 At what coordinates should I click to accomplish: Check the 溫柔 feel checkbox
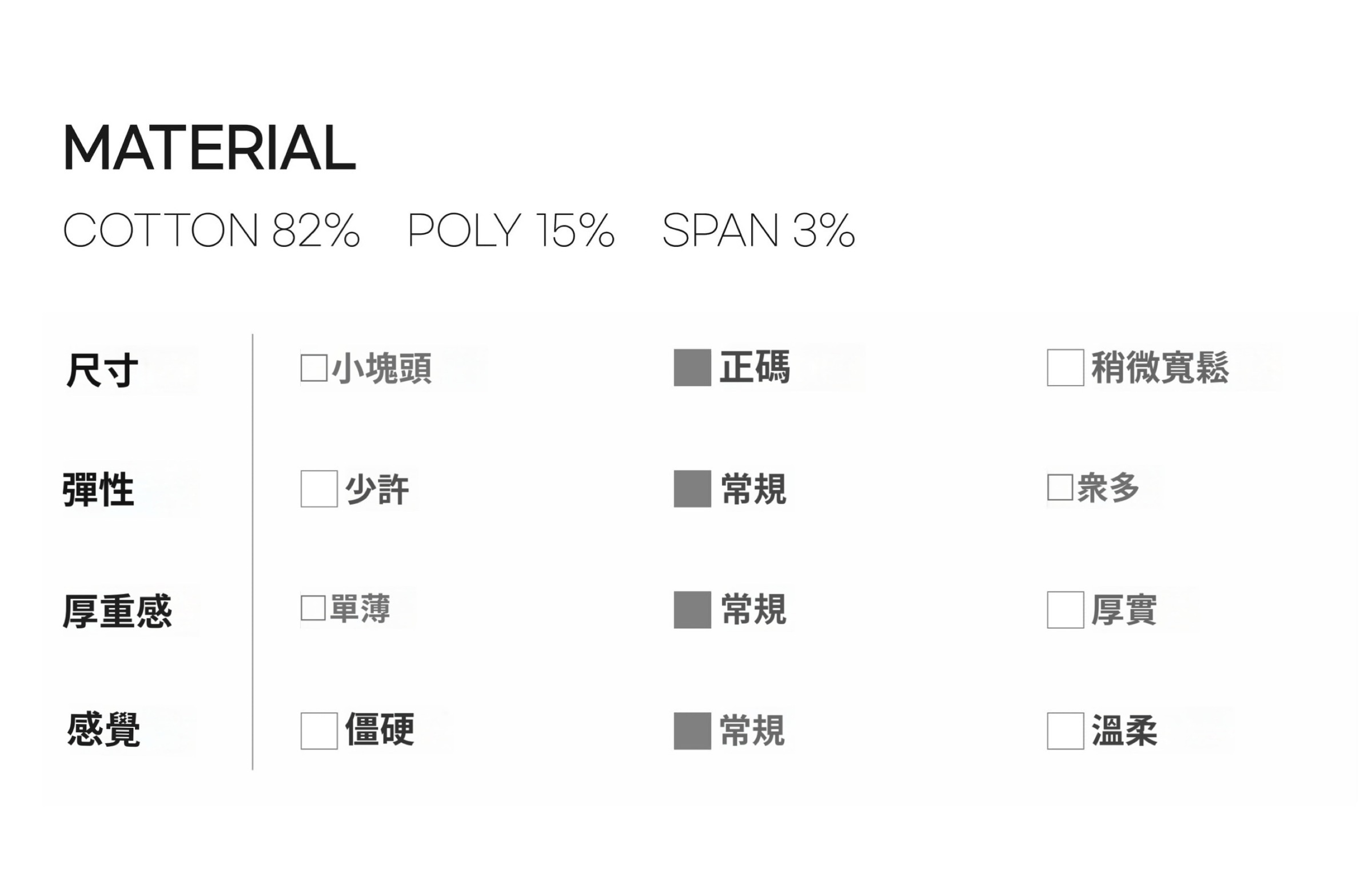pos(1065,731)
